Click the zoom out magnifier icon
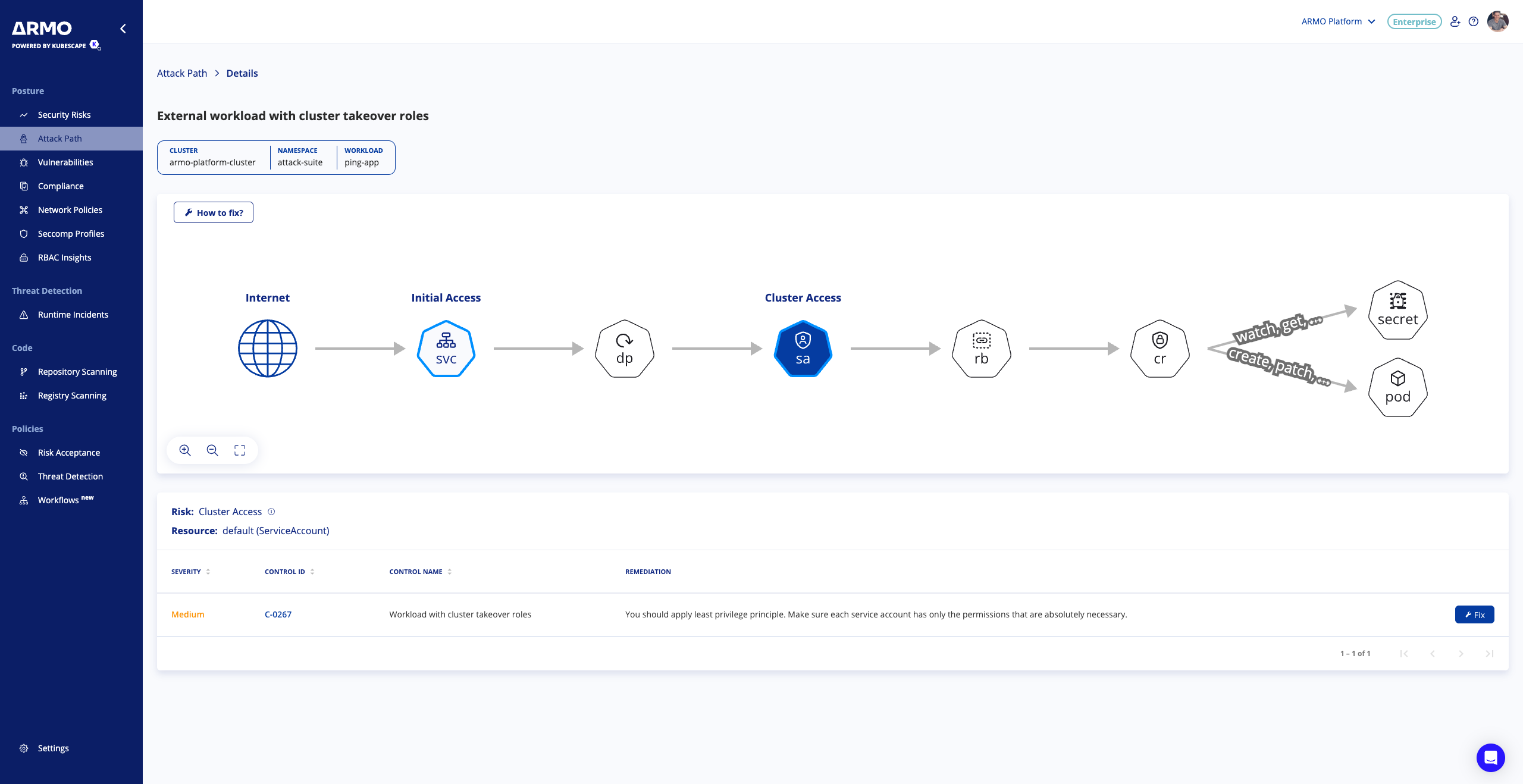 (x=212, y=450)
